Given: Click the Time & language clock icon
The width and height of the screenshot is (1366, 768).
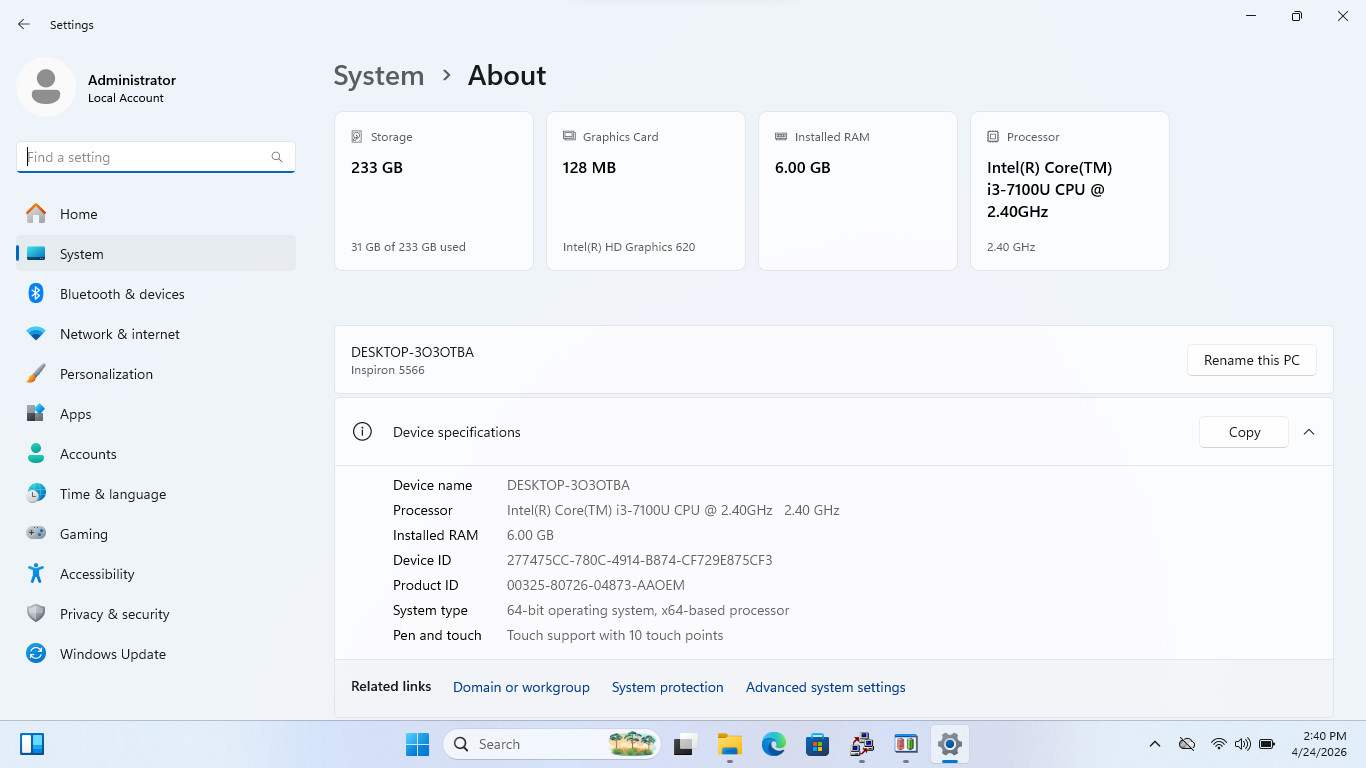Looking at the screenshot, I should 36,493.
